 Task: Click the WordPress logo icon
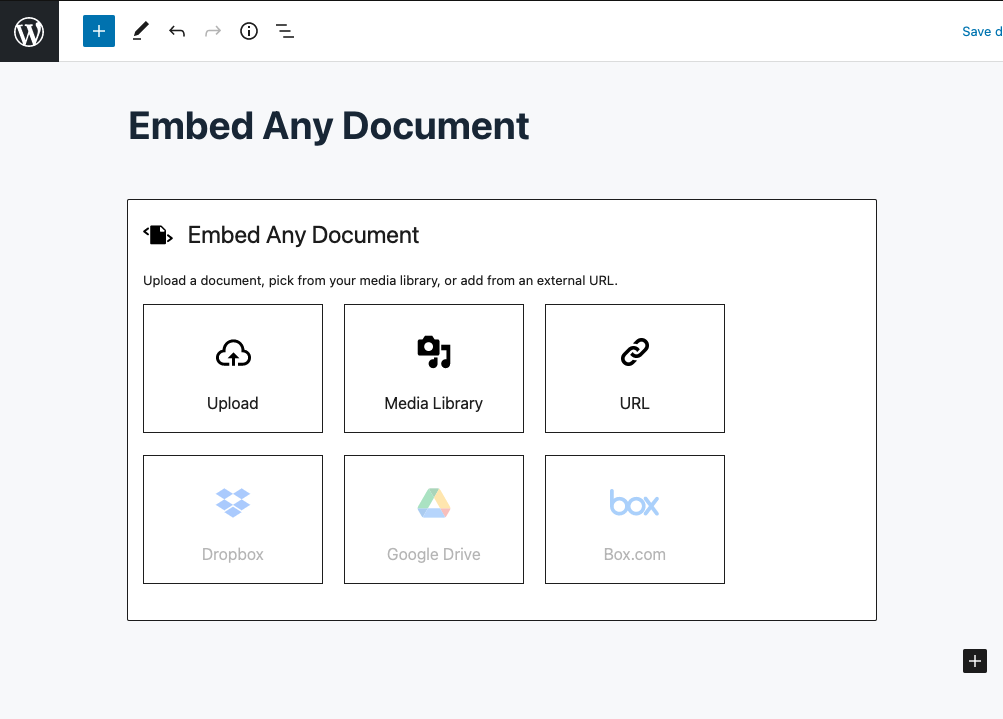tap(28, 31)
